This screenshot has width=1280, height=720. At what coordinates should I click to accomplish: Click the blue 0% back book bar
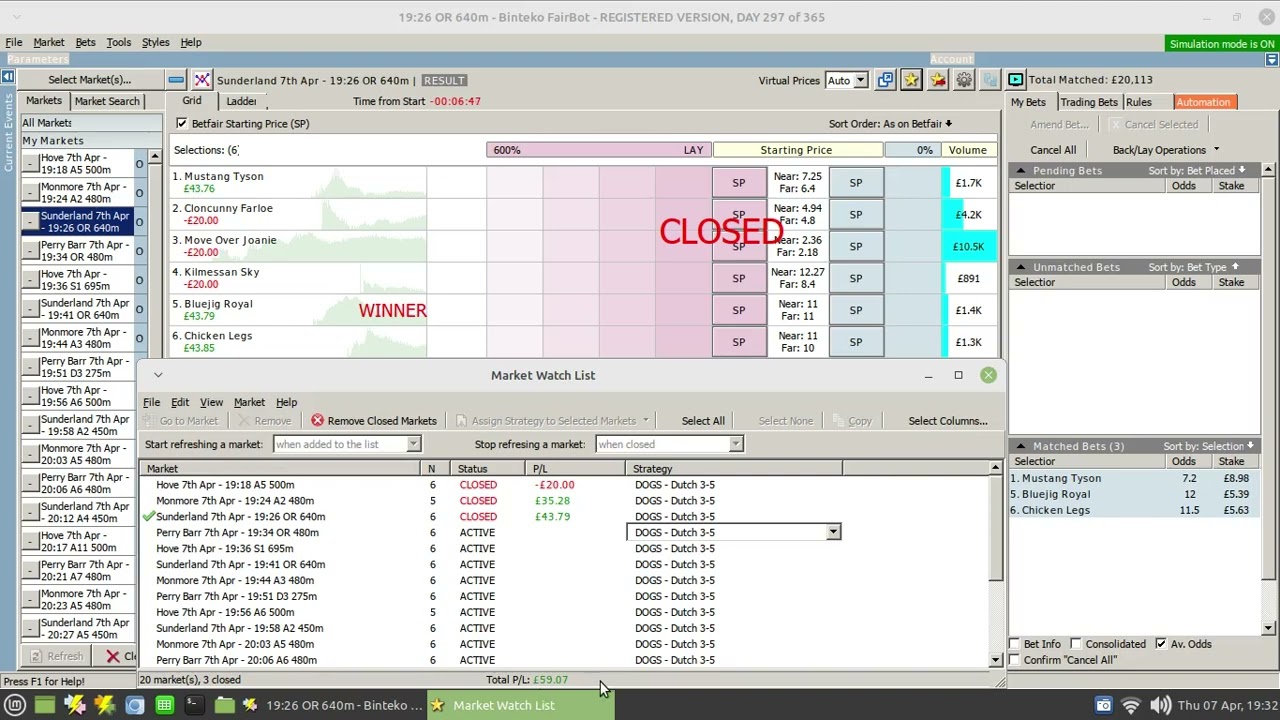(912, 150)
